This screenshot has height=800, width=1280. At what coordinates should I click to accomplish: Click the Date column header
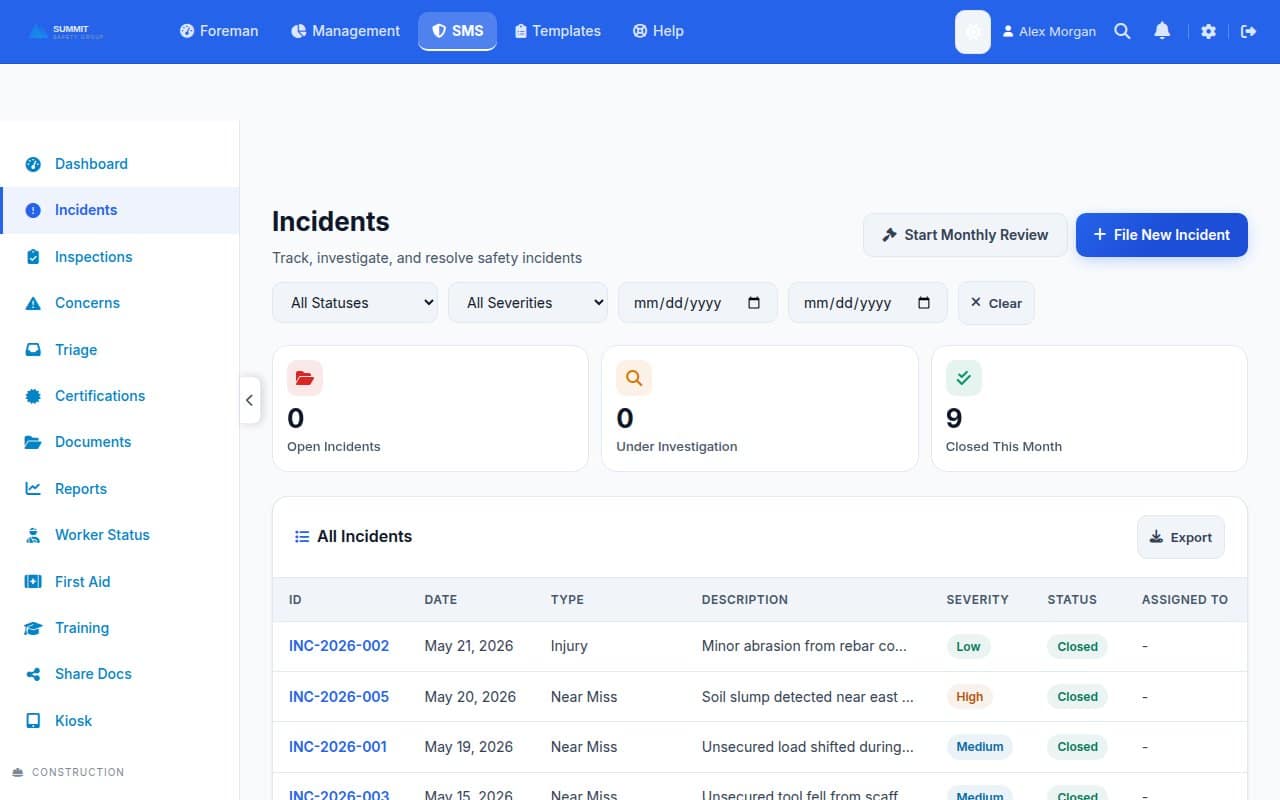(x=441, y=600)
